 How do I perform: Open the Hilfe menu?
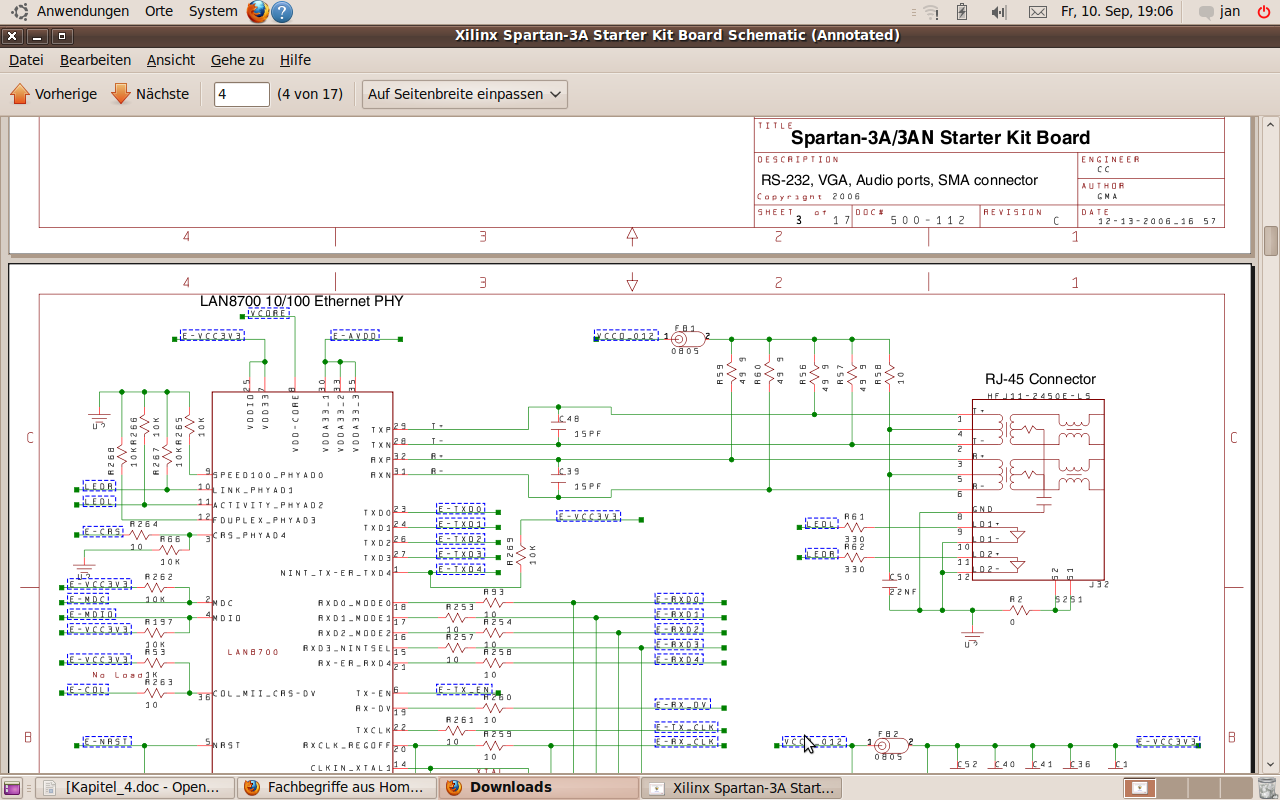[295, 60]
